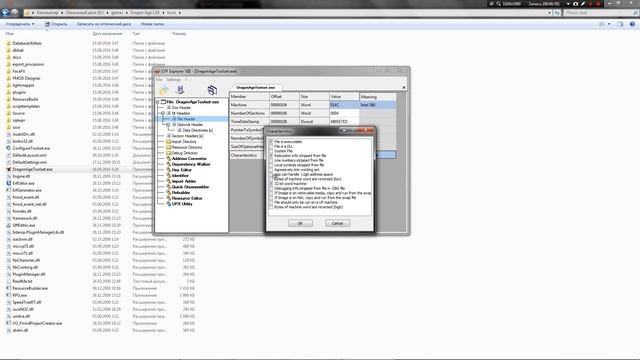Toggle the Explorer preview pane icon
Viewport: 640px width, 360px height.
coord(620,24)
